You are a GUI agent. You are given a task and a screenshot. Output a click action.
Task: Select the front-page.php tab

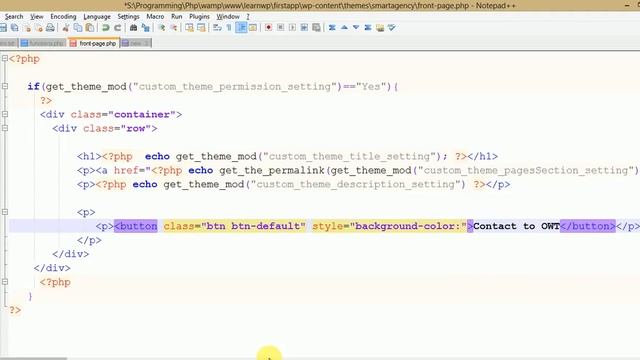[93, 43]
